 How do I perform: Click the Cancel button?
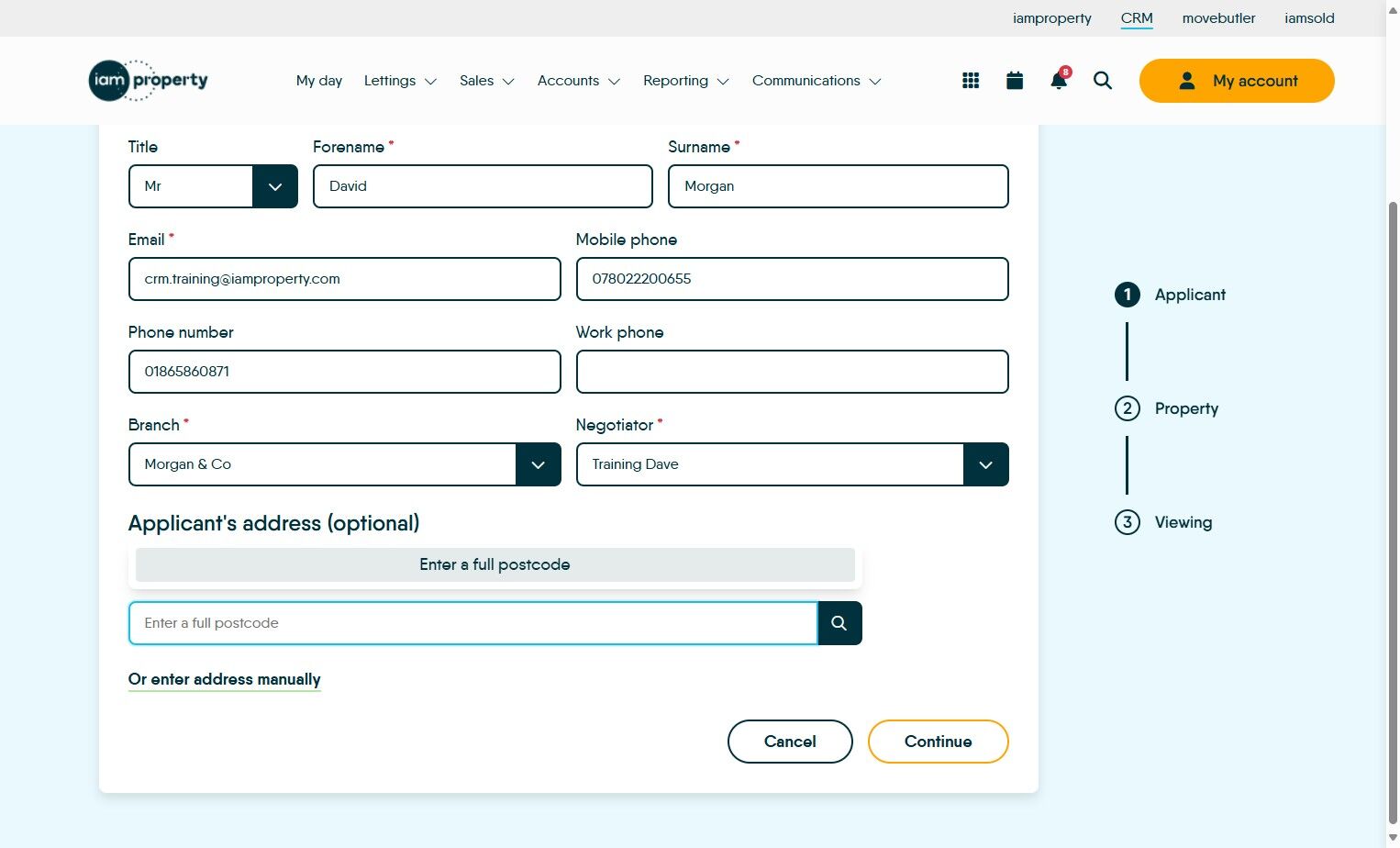(790, 742)
